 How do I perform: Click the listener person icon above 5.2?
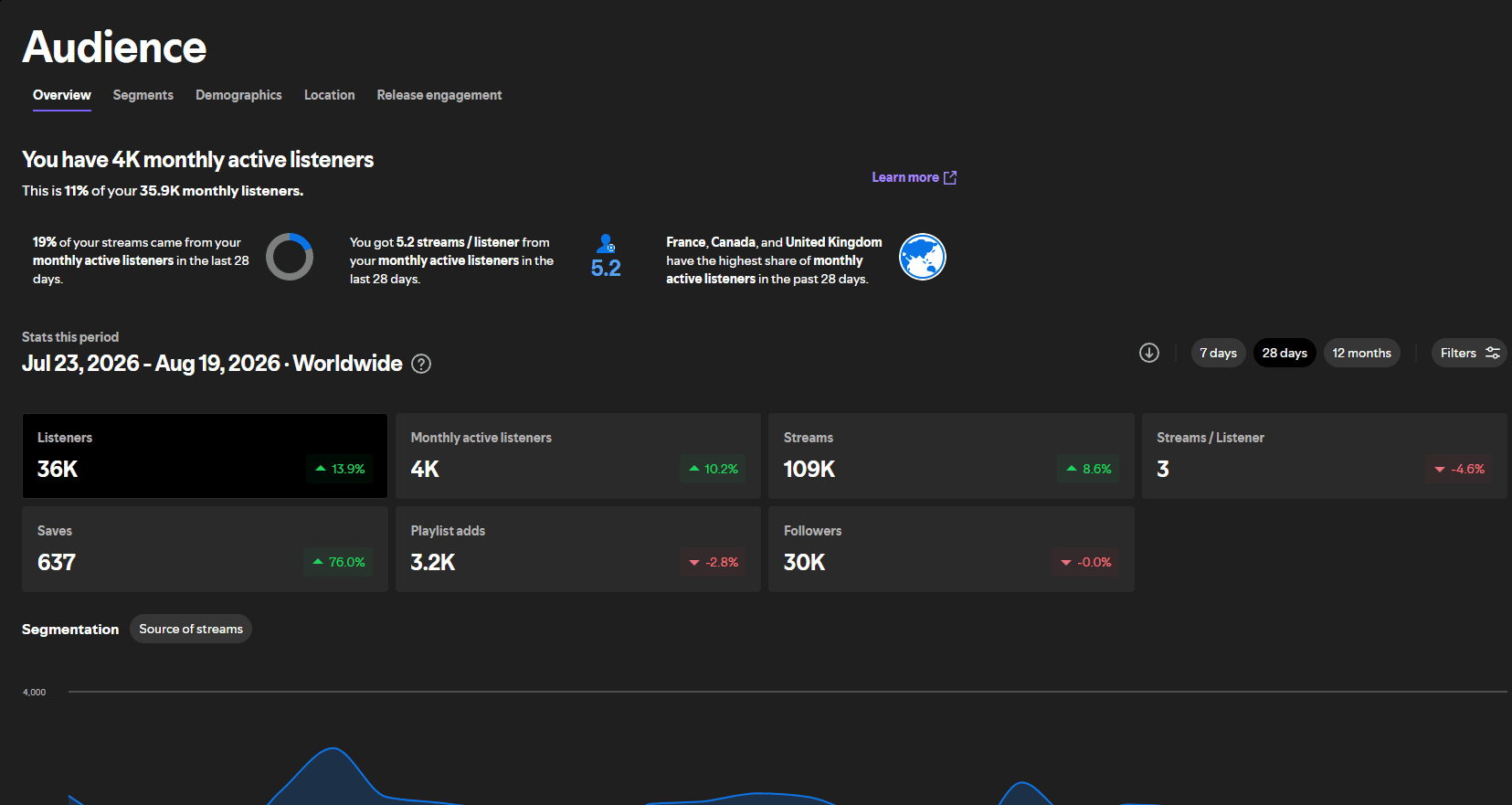(606, 243)
